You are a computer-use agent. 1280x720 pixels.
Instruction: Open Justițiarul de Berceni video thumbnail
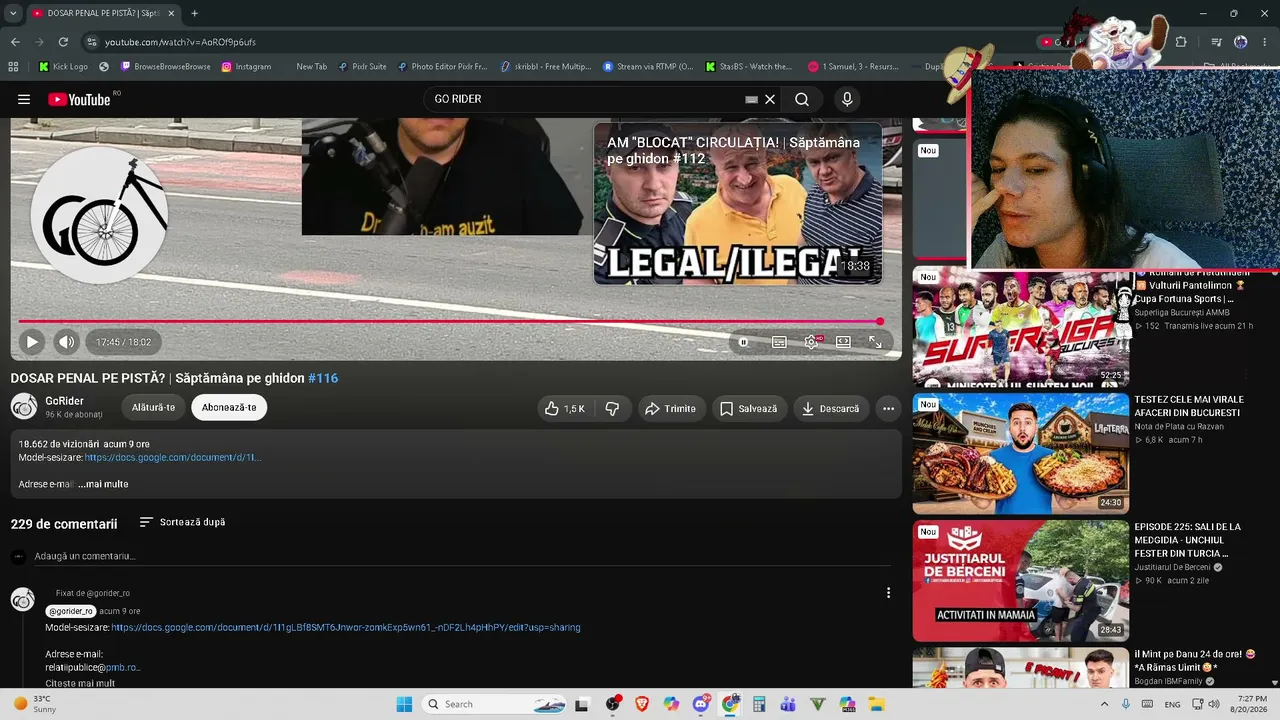pos(1021,581)
